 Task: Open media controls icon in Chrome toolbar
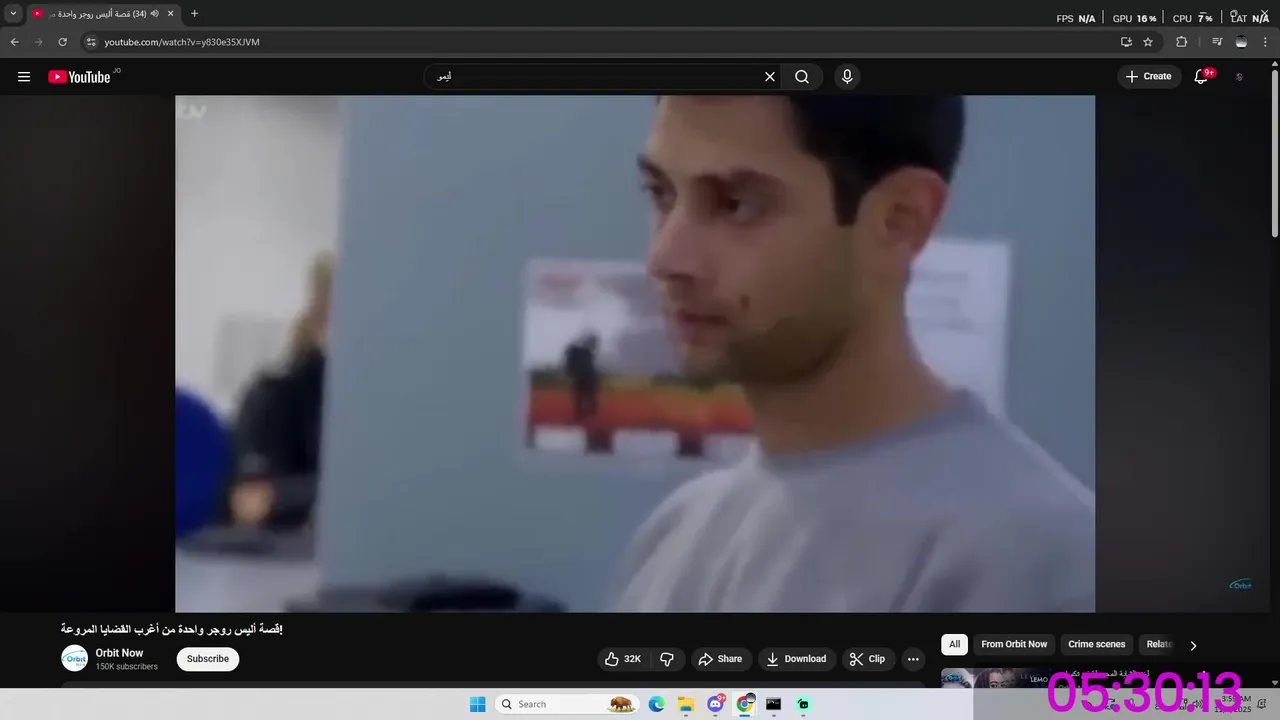(x=1217, y=42)
